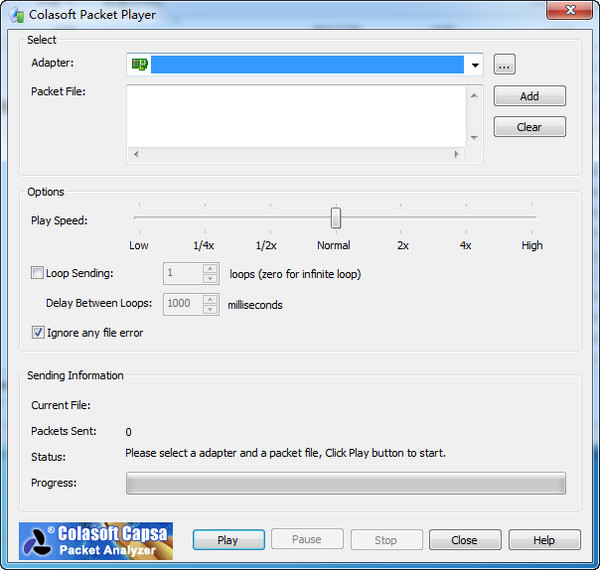Image resolution: width=600 pixels, height=570 pixels.
Task: Set play speed to 2x on slider
Action: pos(402,217)
